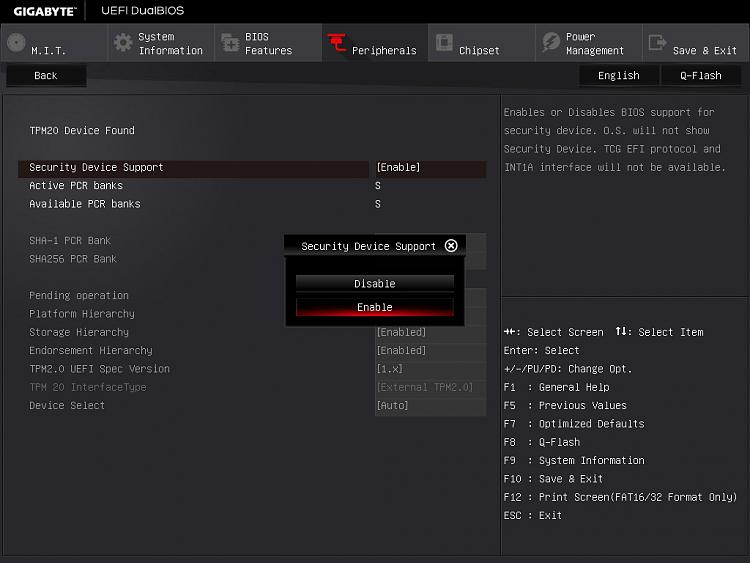Choose Enable in the popup

[x=375, y=307]
